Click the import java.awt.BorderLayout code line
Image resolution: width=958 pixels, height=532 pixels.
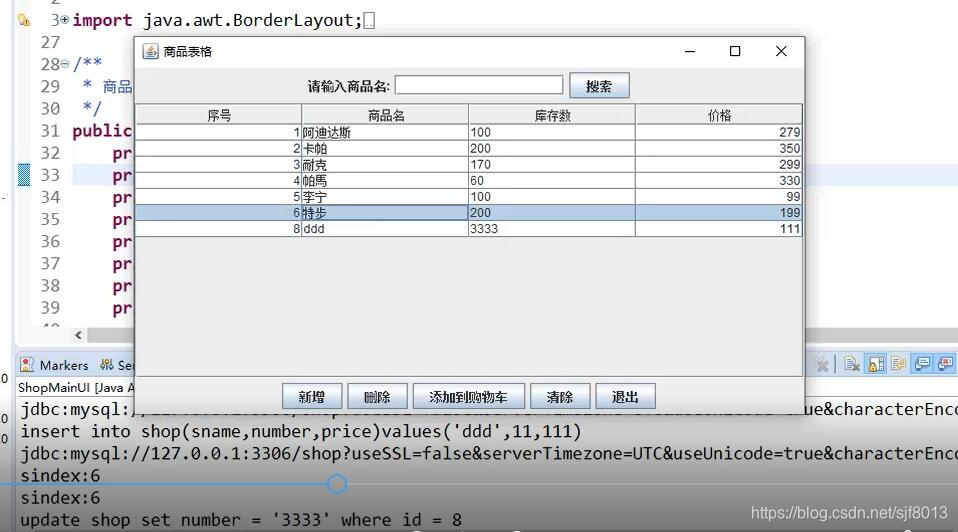coord(218,20)
